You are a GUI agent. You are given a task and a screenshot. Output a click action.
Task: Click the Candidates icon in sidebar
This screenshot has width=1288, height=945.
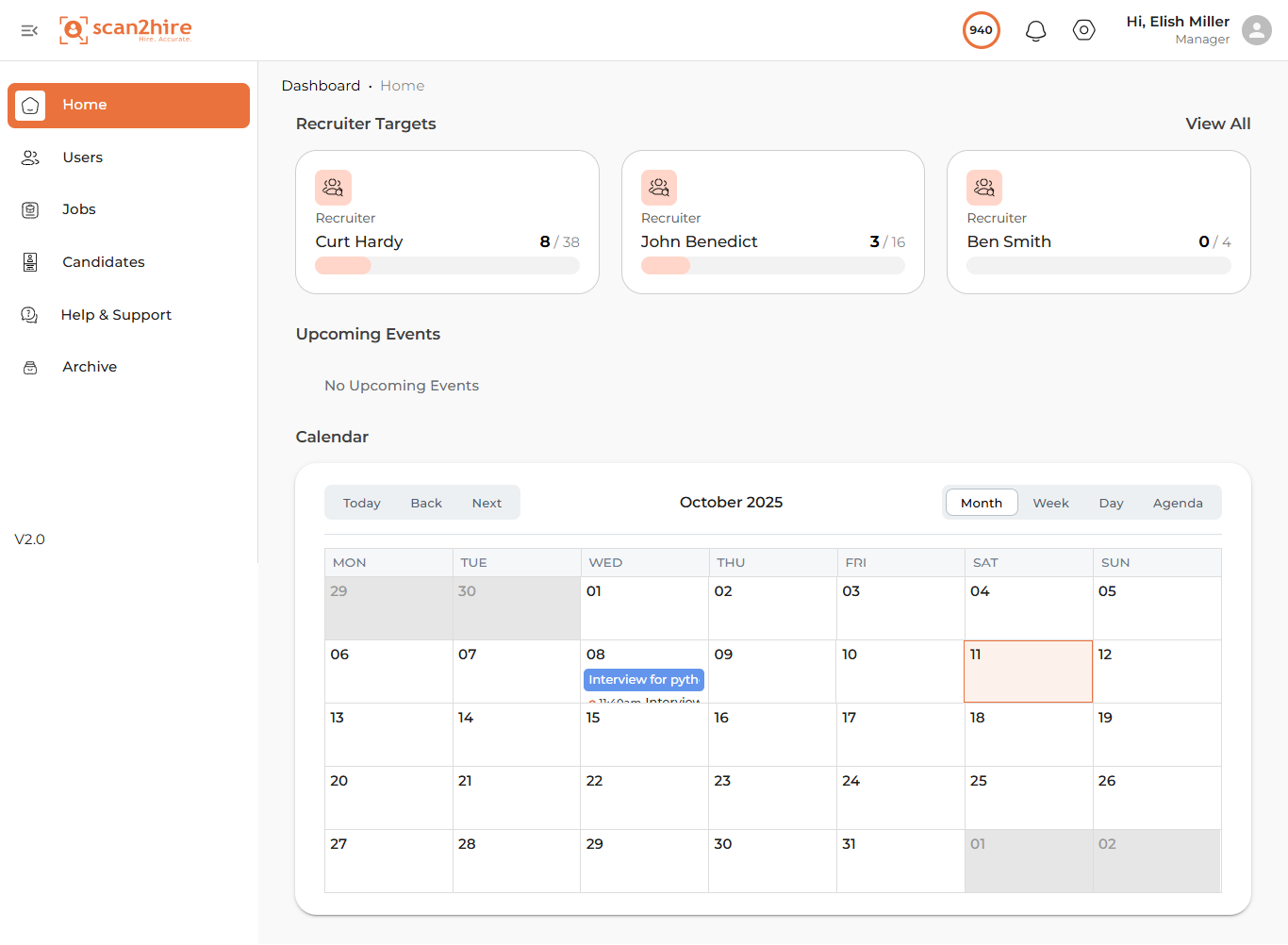click(x=30, y=262)
